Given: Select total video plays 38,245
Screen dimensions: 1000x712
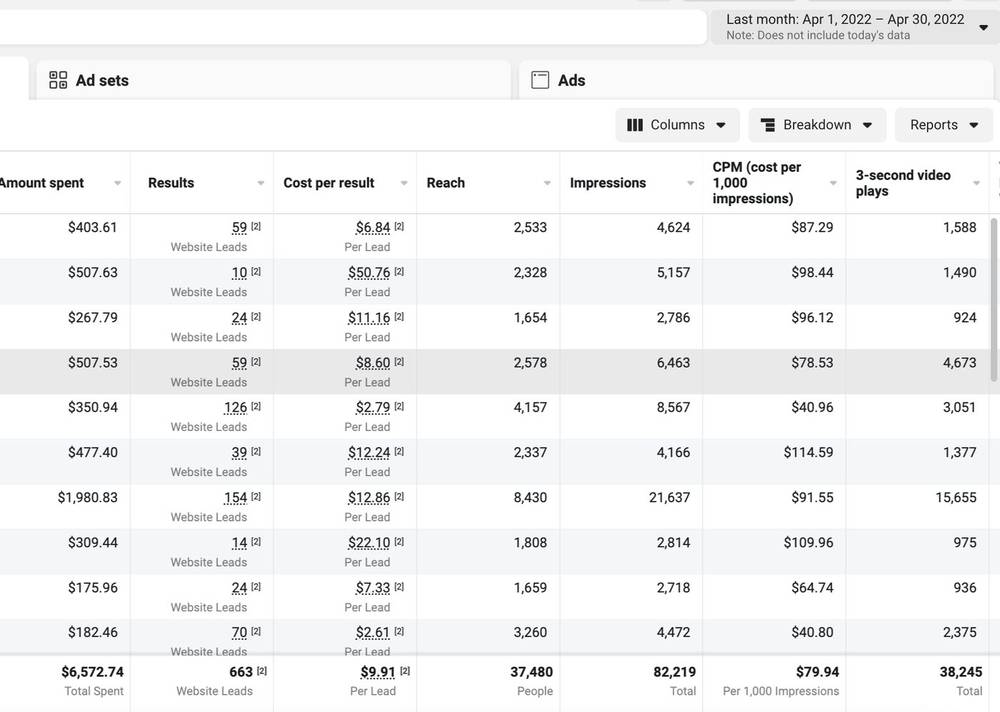Looking at the screenshot, I should tap(960, 672).
